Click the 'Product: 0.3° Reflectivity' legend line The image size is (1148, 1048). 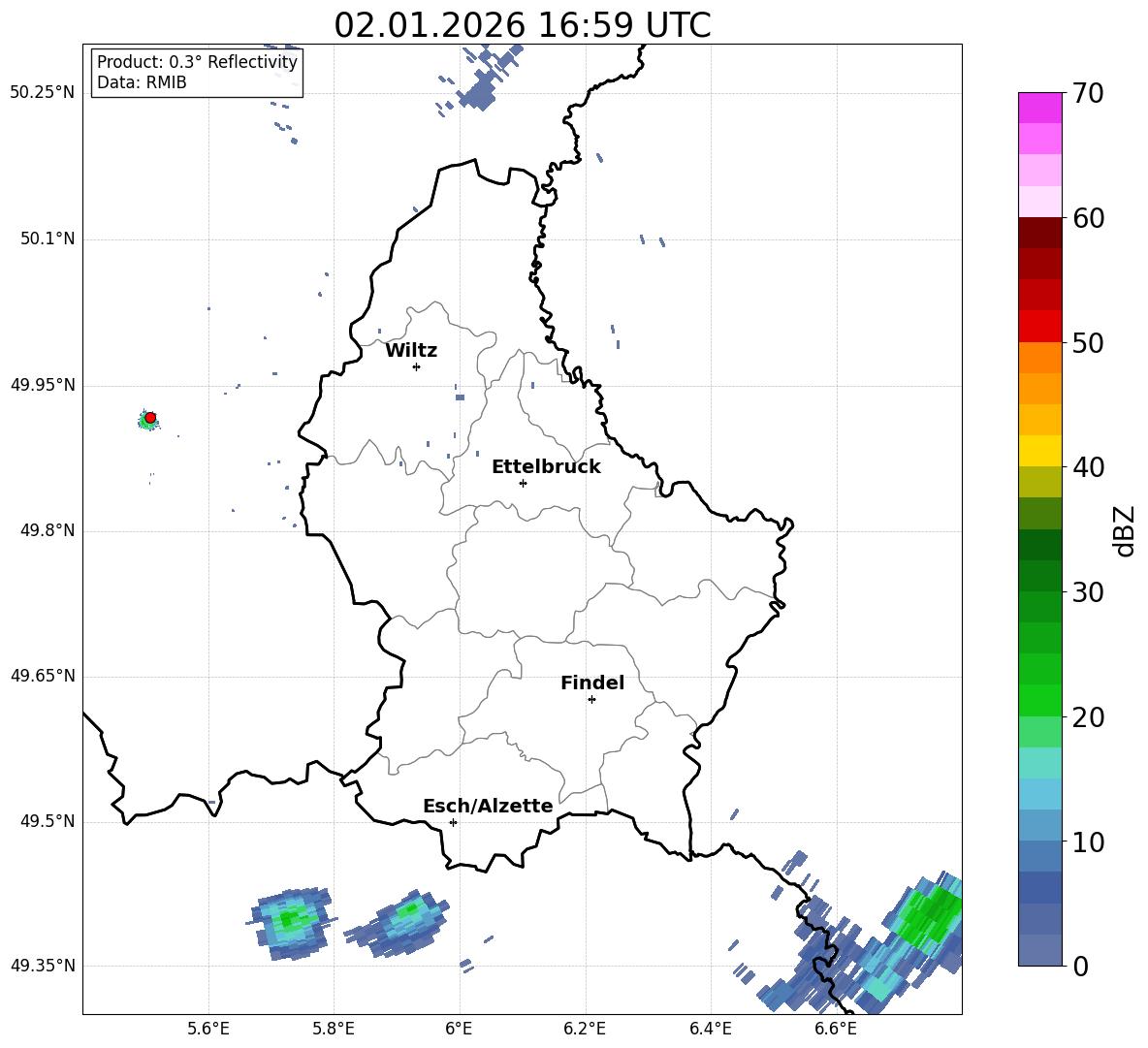(x=197, y=61)
